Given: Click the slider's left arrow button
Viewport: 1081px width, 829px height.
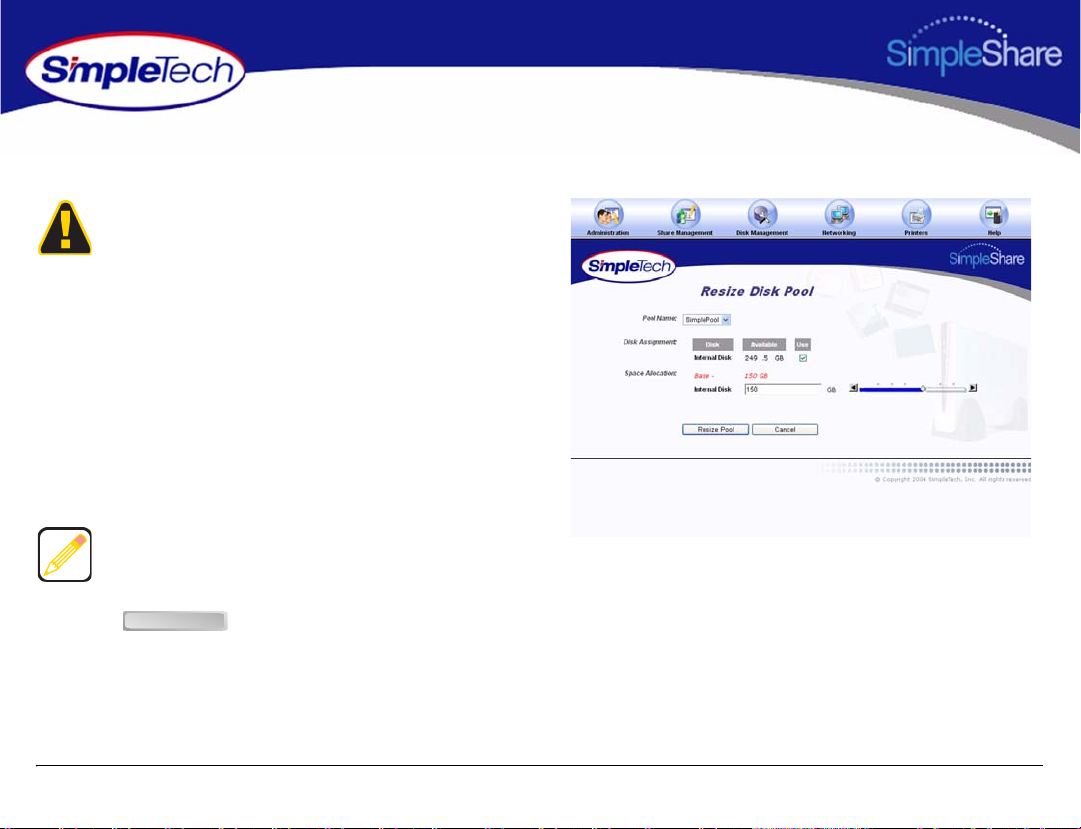Looking at the screenshot, I should pos(853,388).
